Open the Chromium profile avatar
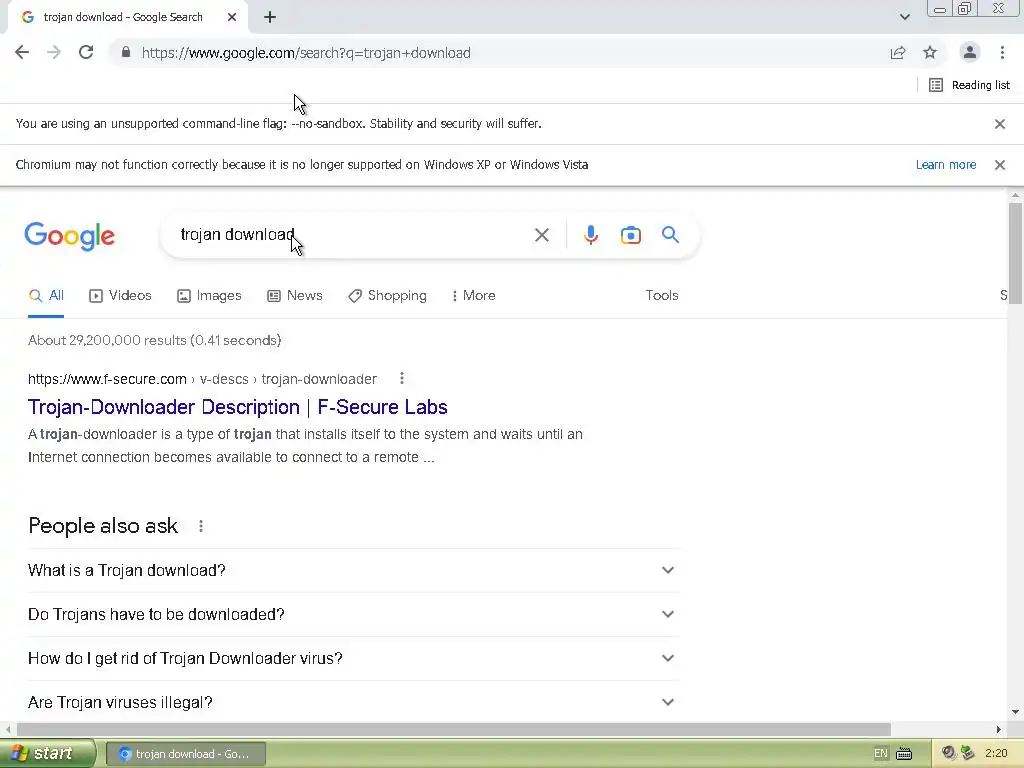 (970, 52)
